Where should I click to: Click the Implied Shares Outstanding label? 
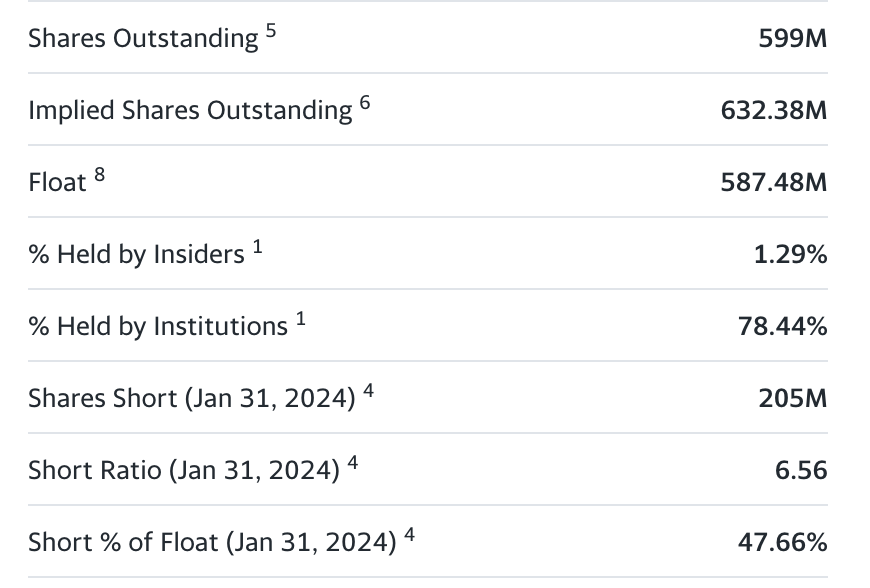click(190, 111)
